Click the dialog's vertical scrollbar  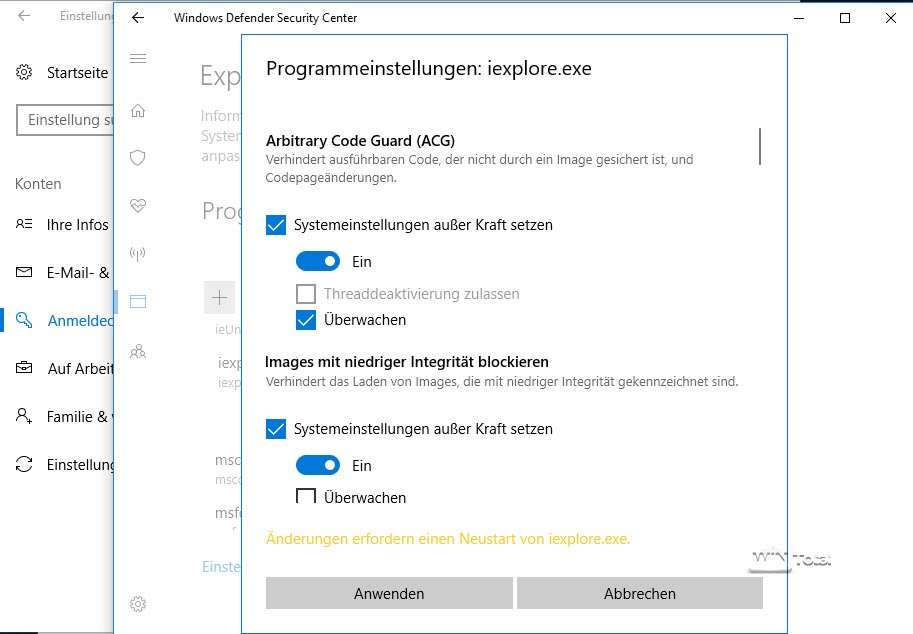(760, 146)
